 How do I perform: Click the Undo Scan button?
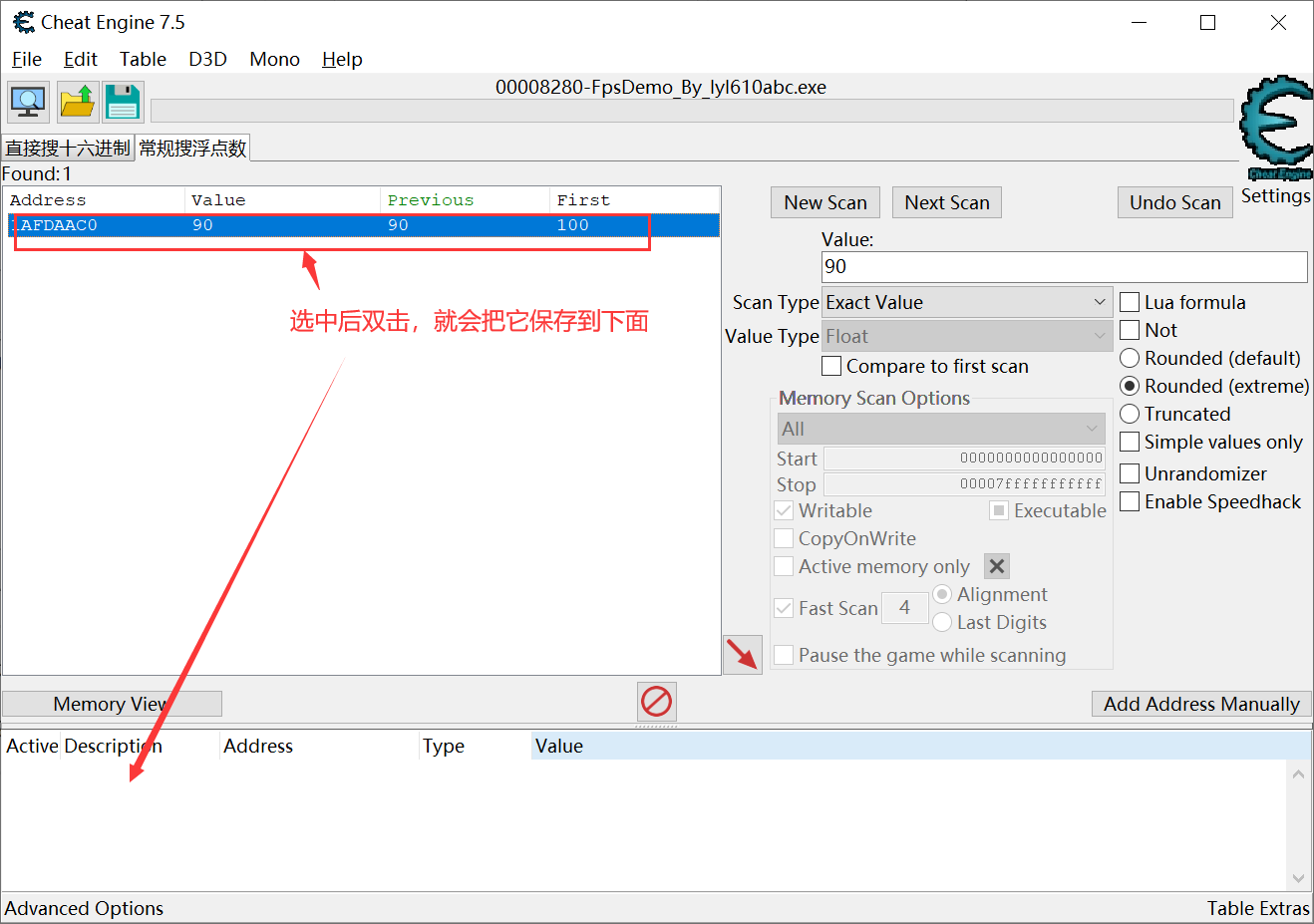pyautogui.click(x=1175, y=202)
